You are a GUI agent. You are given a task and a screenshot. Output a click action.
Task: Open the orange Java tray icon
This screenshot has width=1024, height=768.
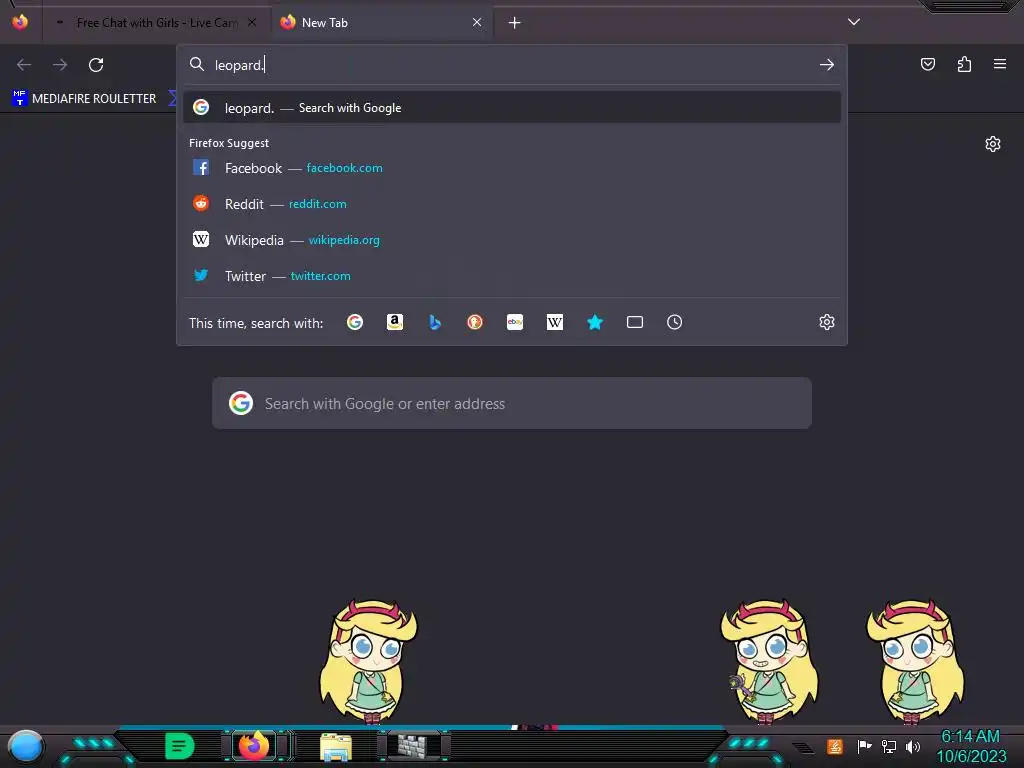[835, 746]
